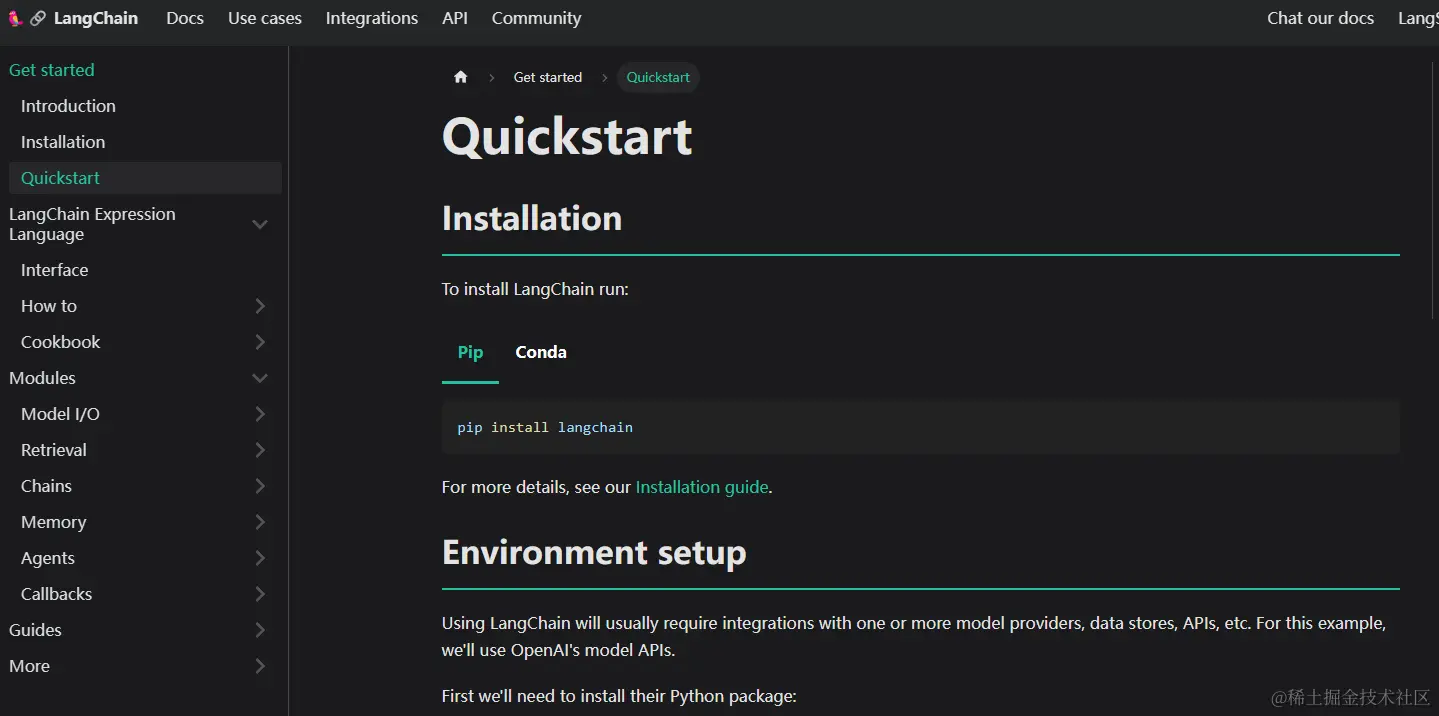Open the LangChain brand link
Image resolution: width=1439 pixels, height=716 pixels.
click(96, 18)
